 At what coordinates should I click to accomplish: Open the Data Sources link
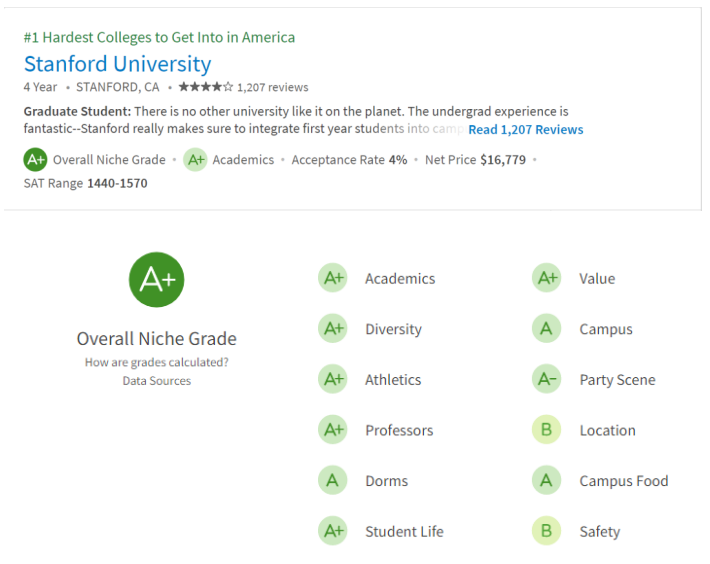(x=157, y=381)
